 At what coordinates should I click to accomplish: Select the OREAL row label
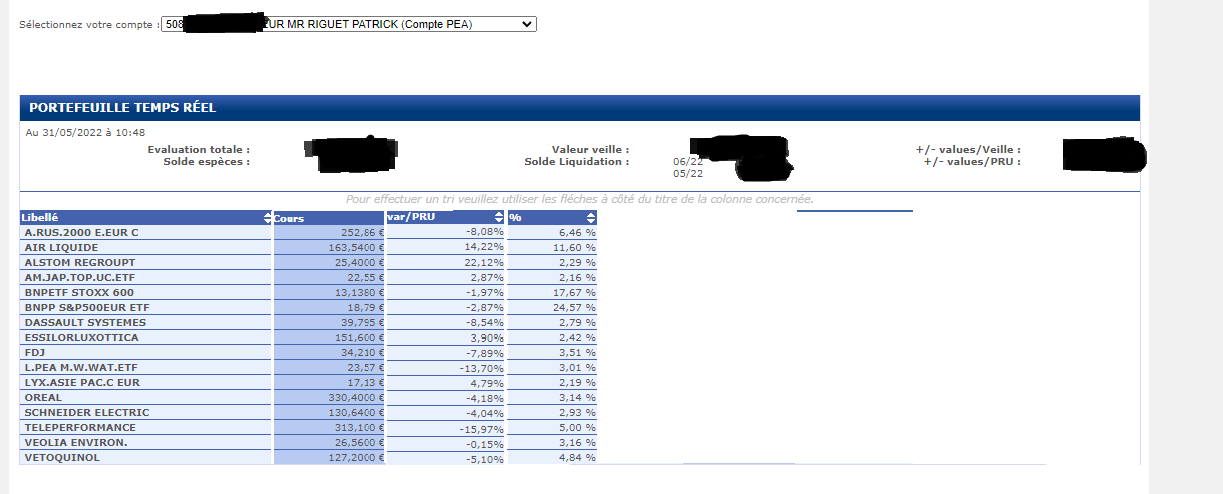pyautogui.click(x=42, y=397)
